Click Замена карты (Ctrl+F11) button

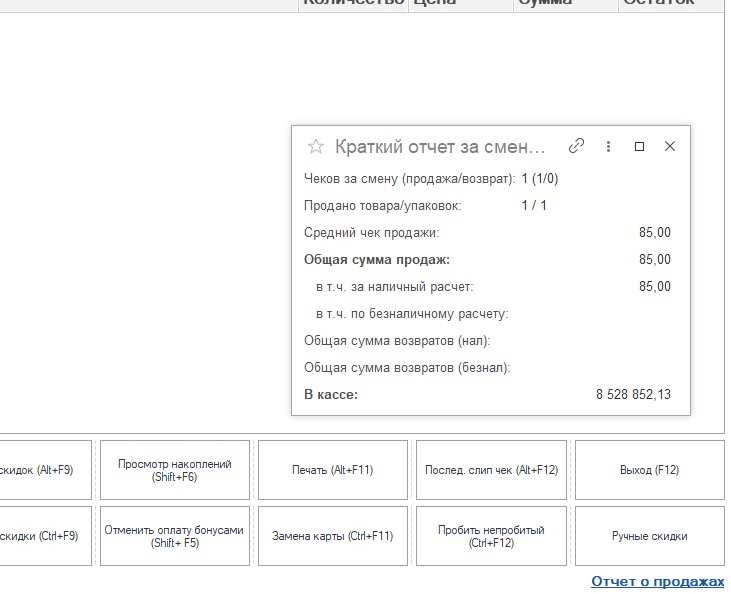[x=333, y=536]
